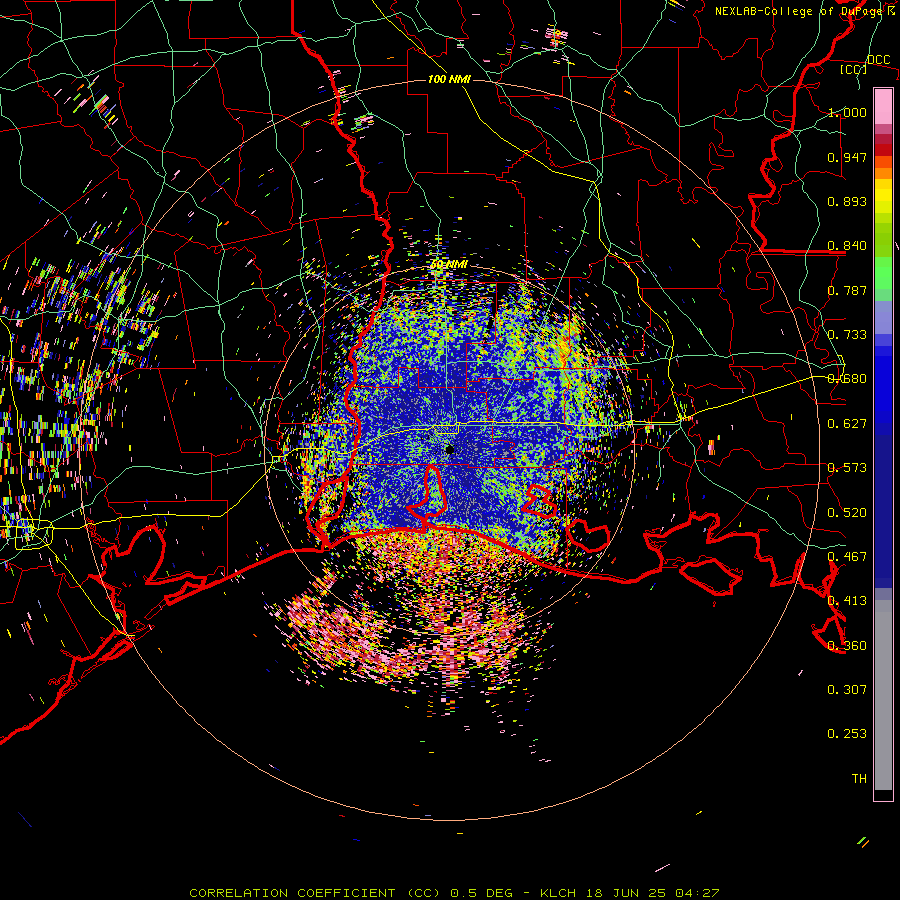Select the 0.893 scale value
The image size is (900, 900).
847,201
